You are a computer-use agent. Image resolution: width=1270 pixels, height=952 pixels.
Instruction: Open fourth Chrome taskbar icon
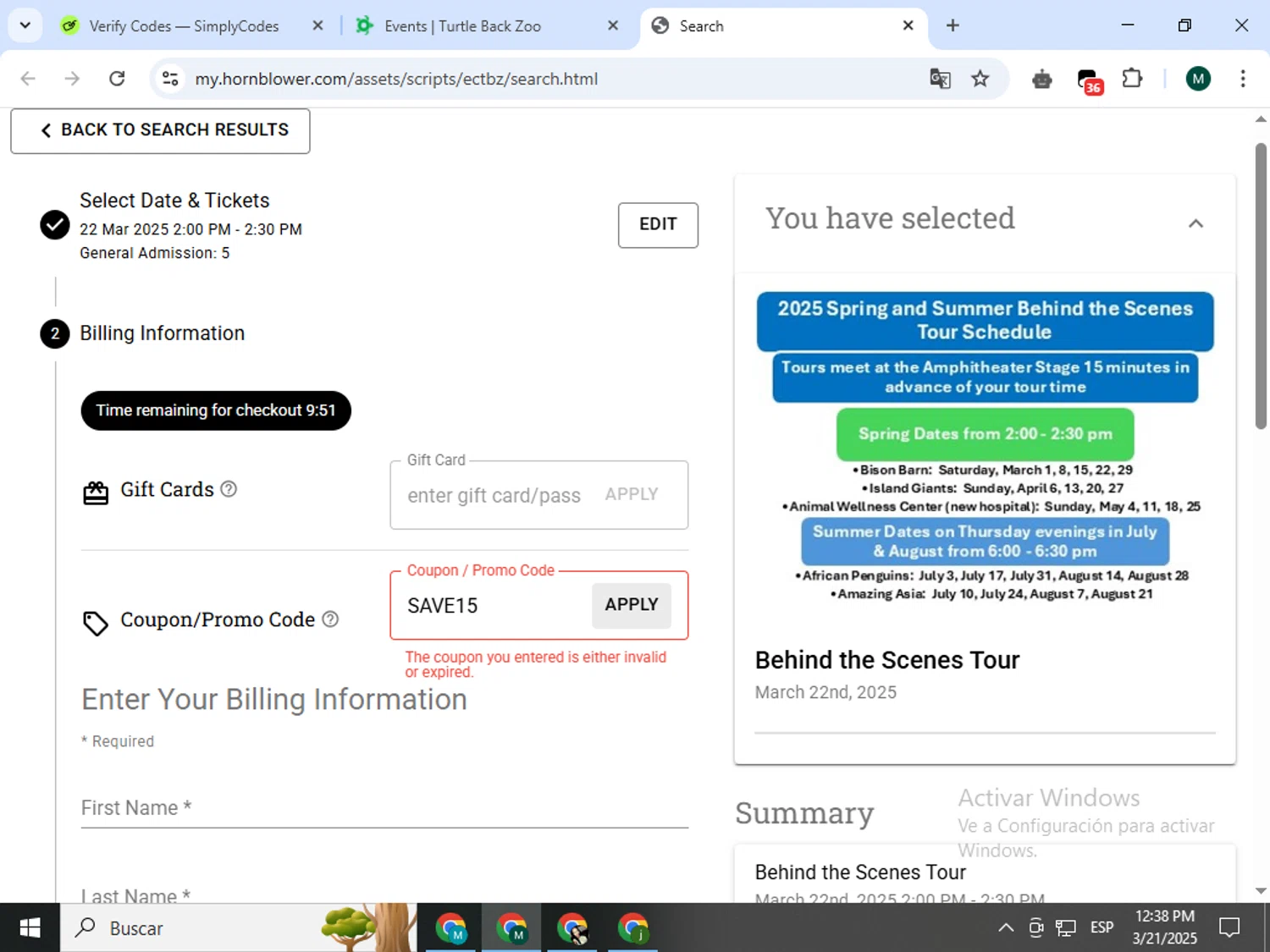[x=633, y=928]
